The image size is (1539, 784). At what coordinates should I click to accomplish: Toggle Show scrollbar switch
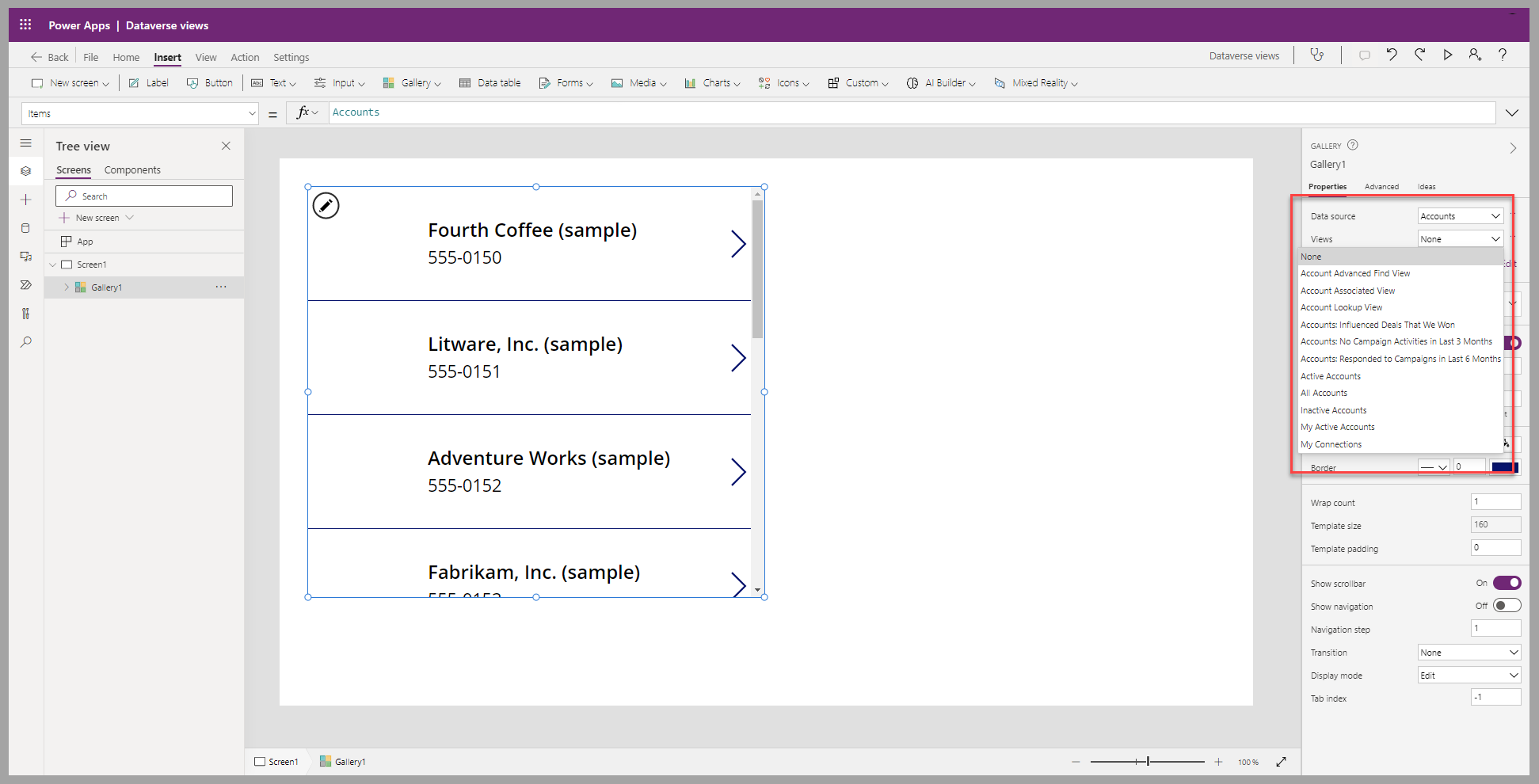click(1507, 583)
